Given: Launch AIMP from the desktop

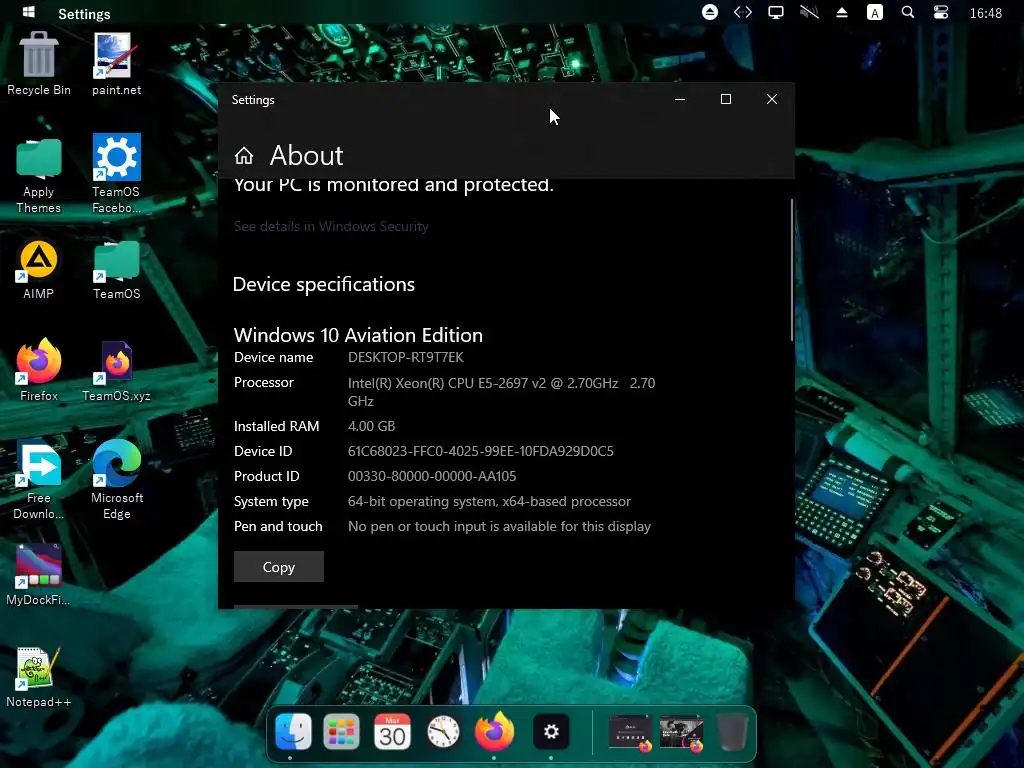Looking at the screenshot, I should pos(39,269).
